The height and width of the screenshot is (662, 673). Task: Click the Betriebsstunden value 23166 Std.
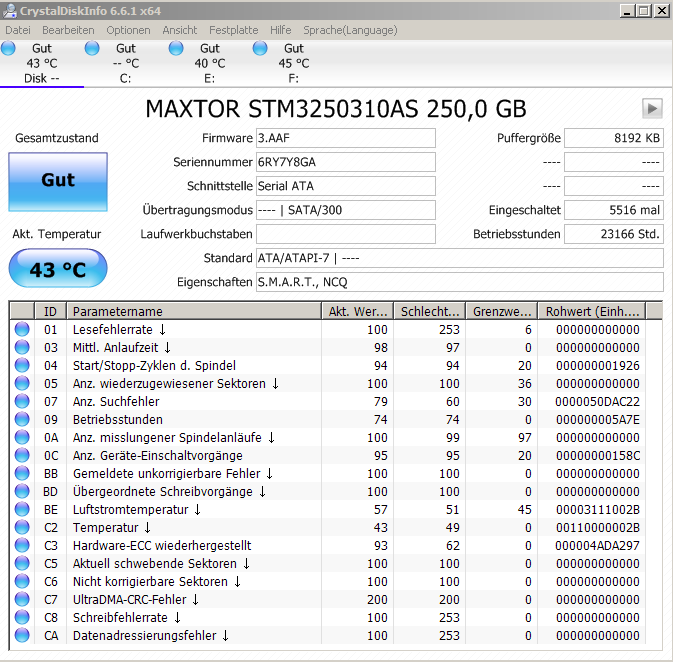(614, 234)
